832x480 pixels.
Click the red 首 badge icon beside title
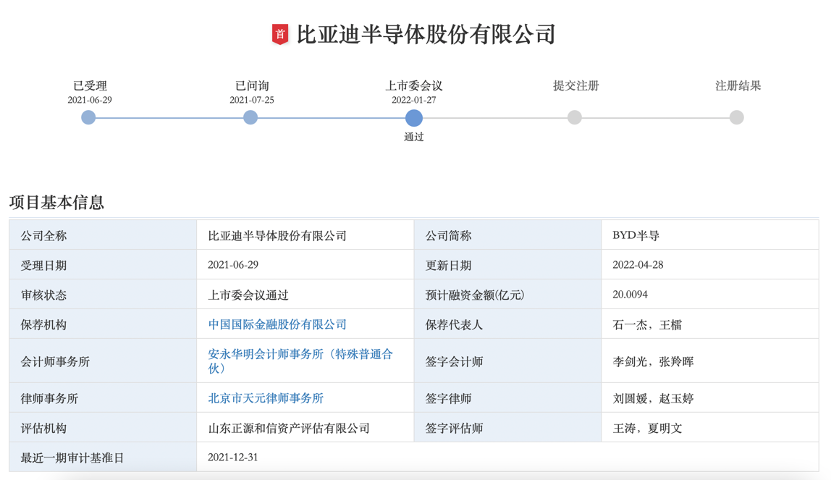(x=280, y=34)
